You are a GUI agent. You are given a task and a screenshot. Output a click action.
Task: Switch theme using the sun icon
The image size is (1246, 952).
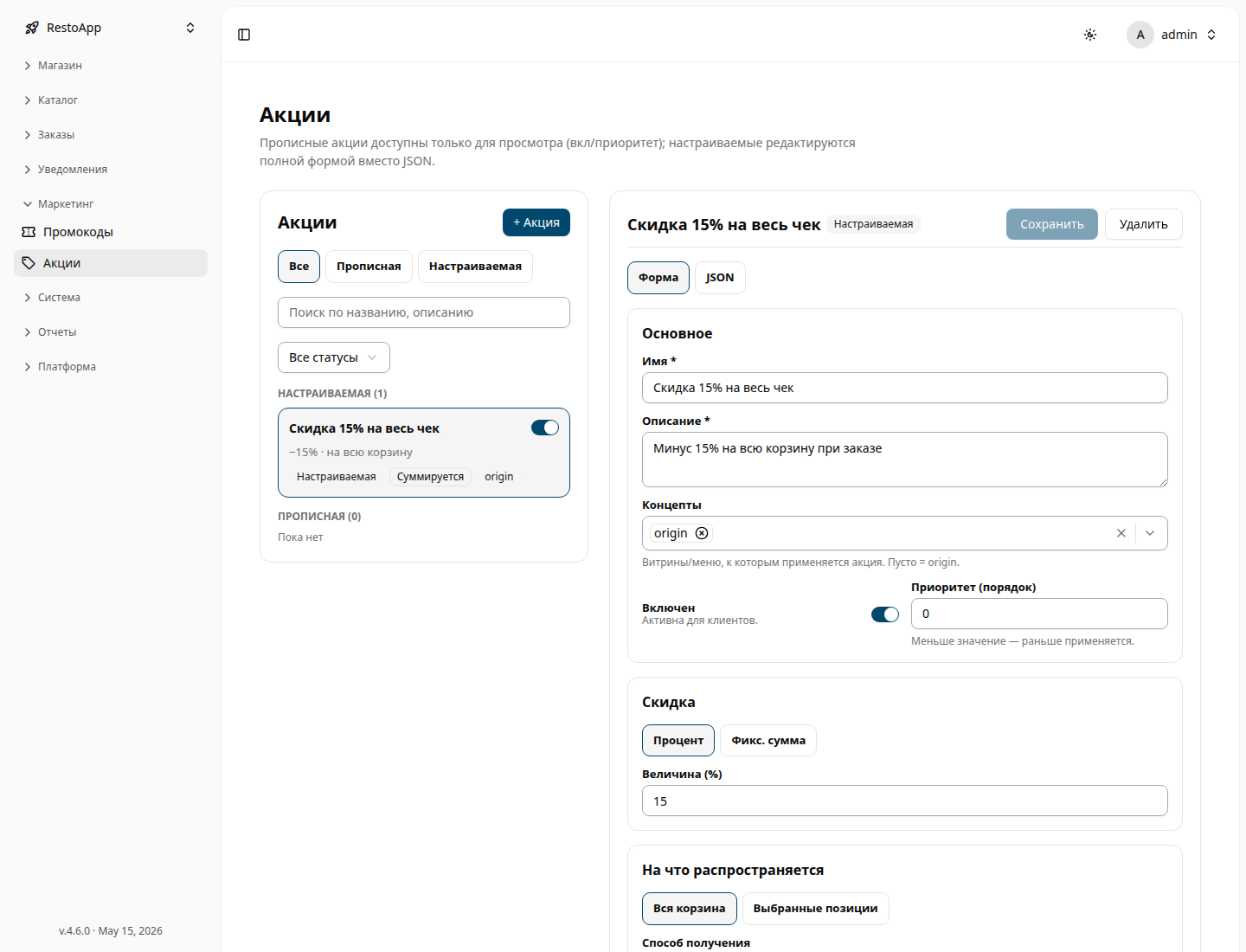point(1090,35)
